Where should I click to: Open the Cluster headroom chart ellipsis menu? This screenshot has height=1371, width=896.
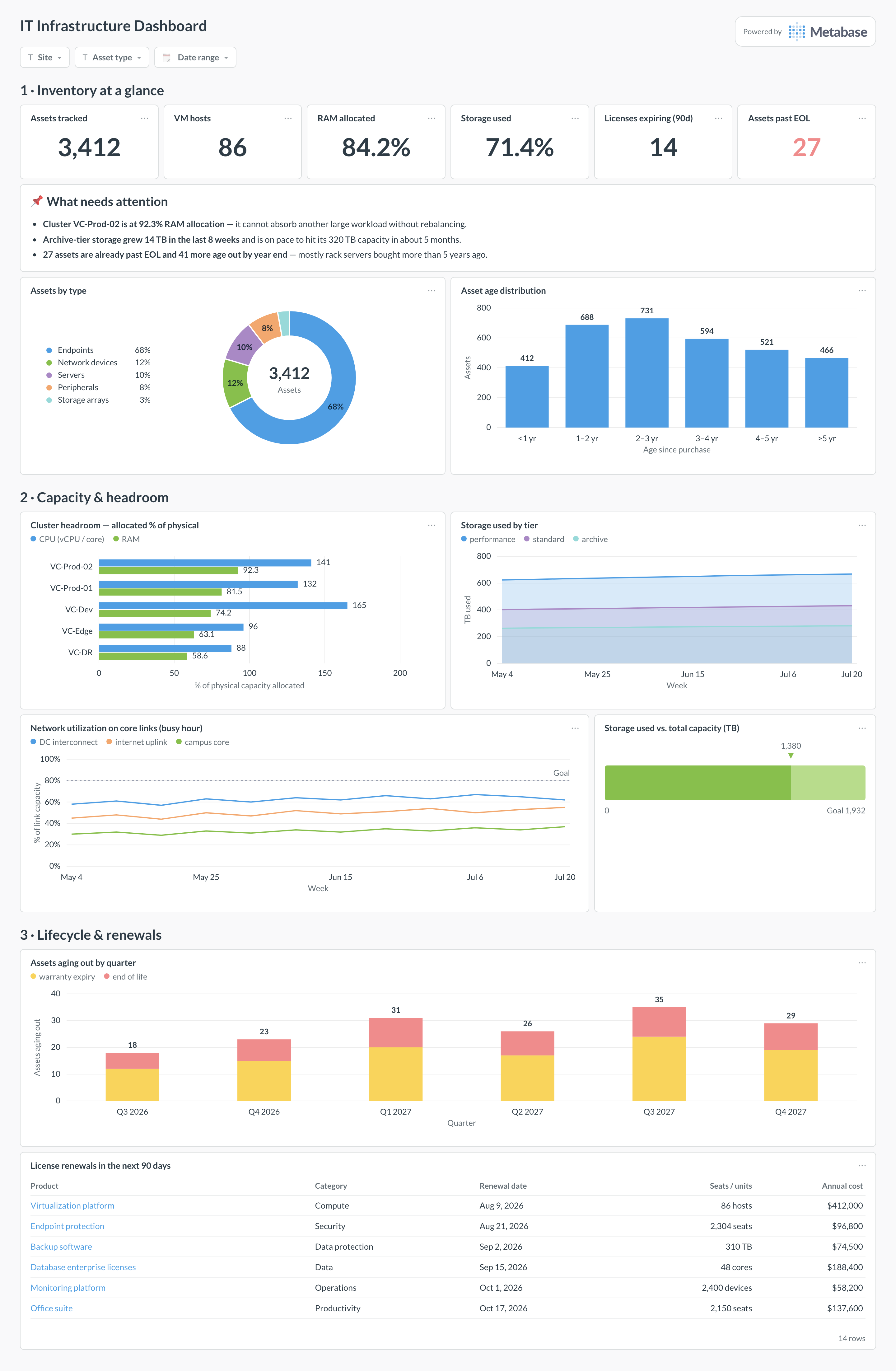pos(431,525)
